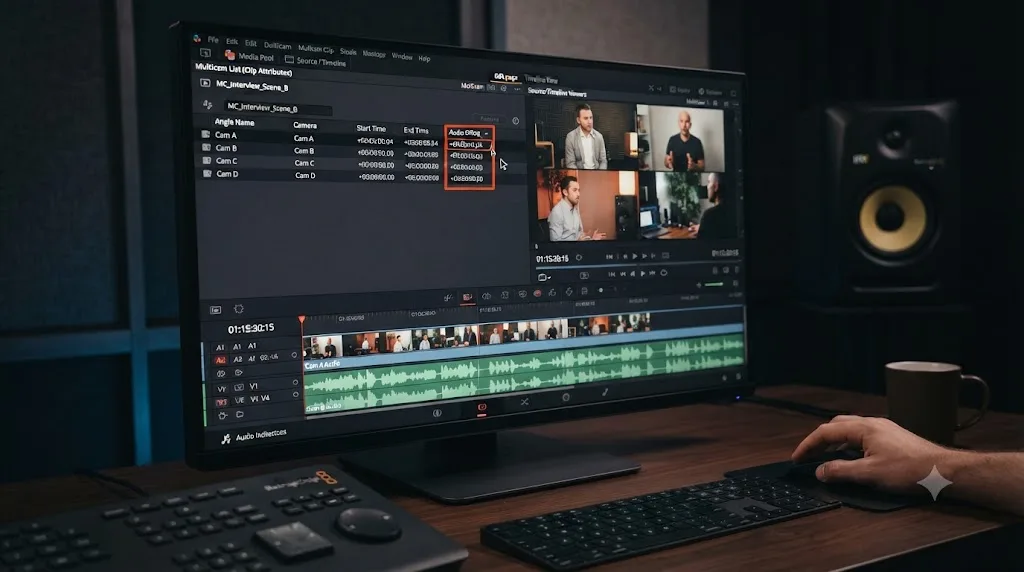Click the Cam A audio offset value
Viewport: 1024px width, 572px height.
[468, 144]
